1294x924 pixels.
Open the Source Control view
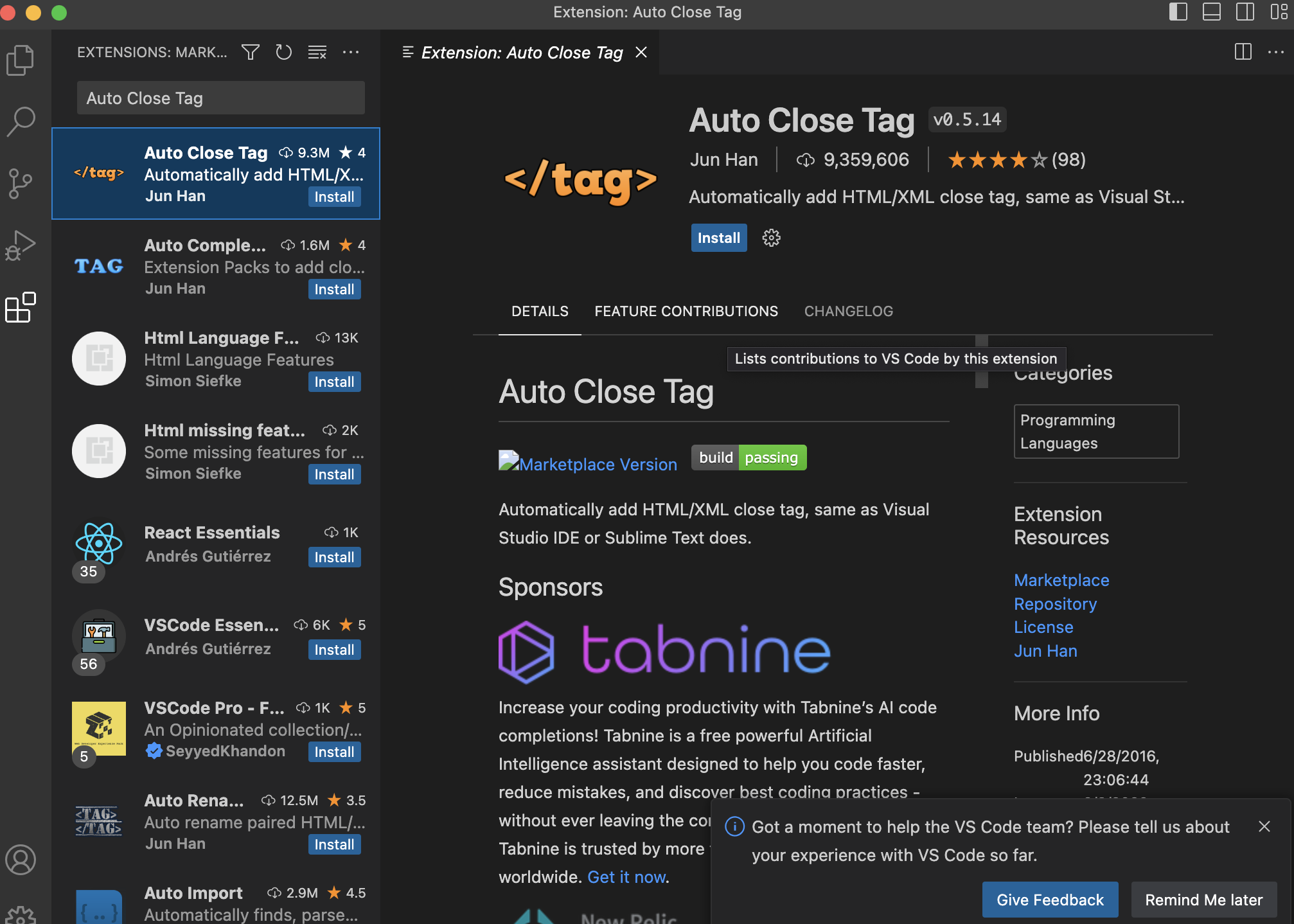point(21,183)
